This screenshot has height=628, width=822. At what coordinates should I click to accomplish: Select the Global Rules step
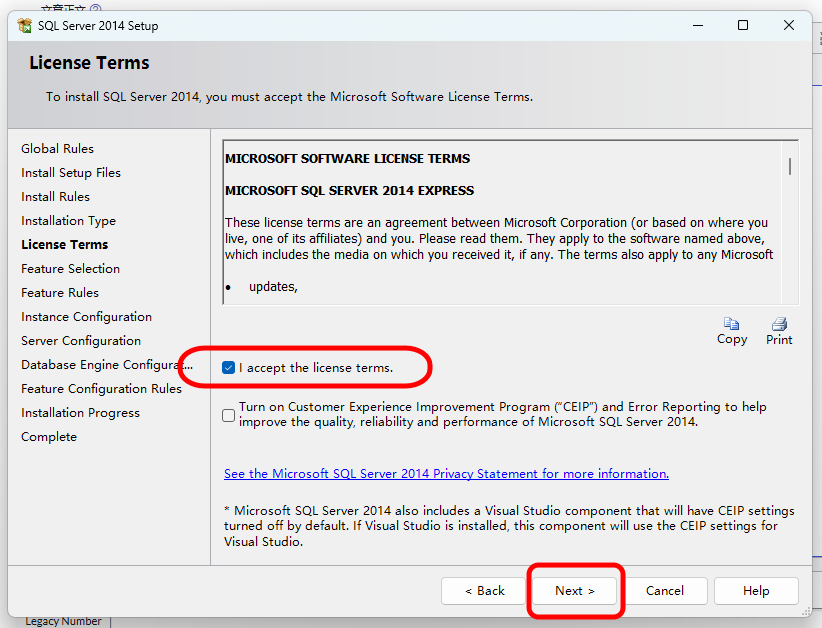pos(58,149)
